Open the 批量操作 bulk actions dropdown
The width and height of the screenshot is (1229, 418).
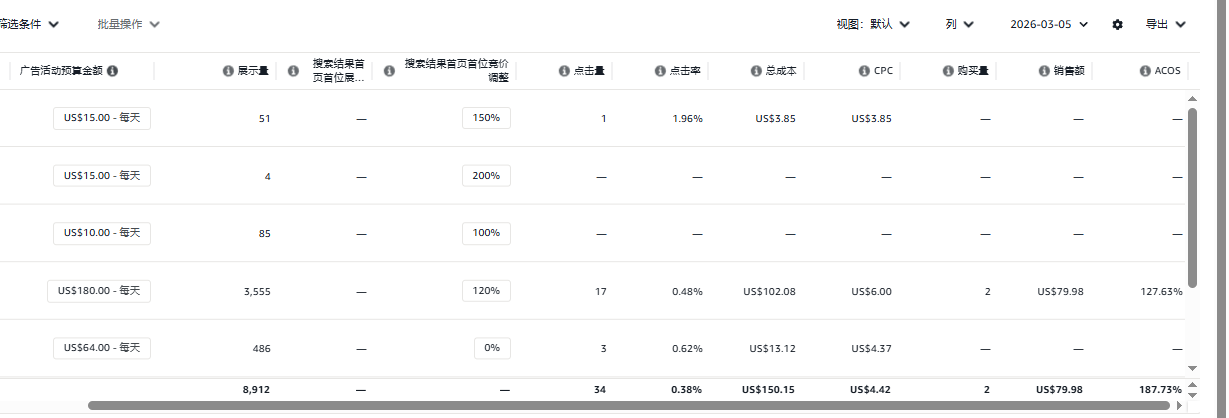click(128, 23)
